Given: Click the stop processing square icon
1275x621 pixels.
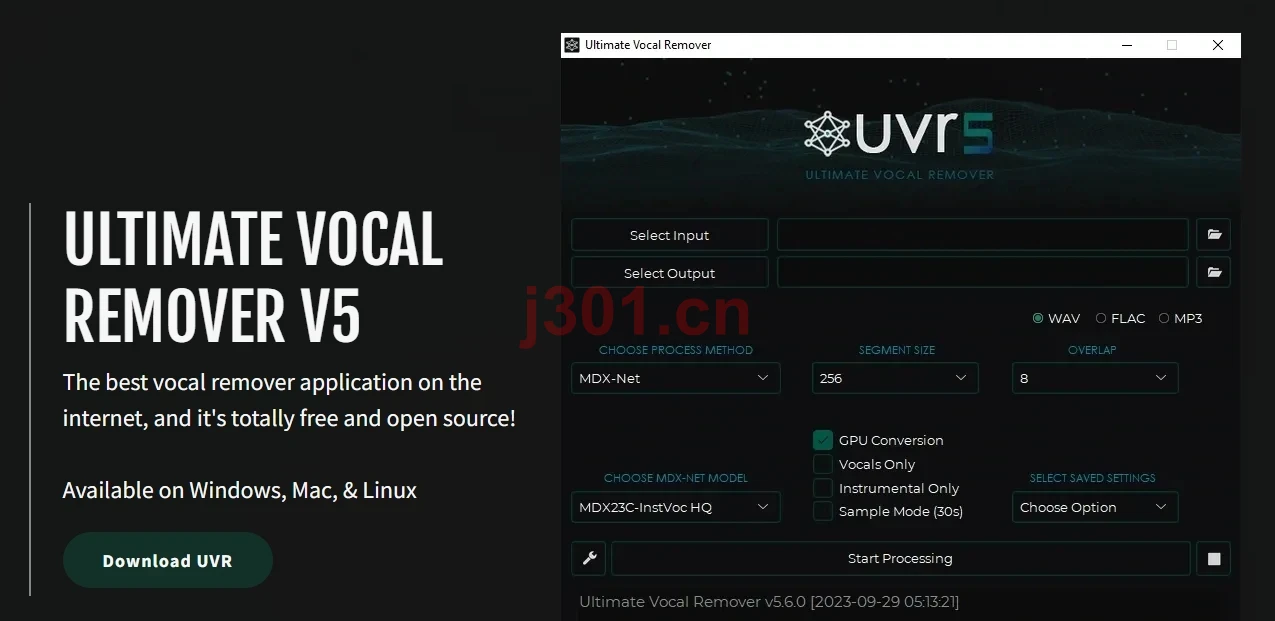Looking at the screenshot, I should click(1214, 559).
